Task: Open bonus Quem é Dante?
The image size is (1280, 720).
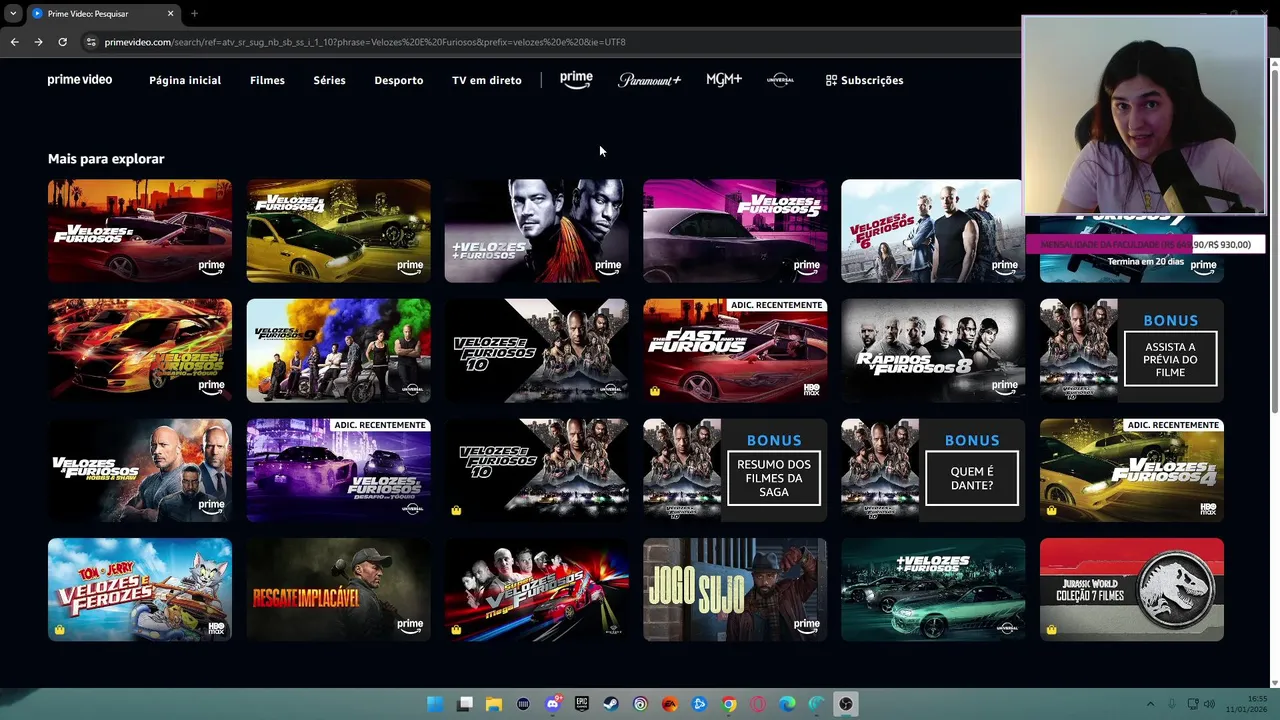Action: (x=933, y=471)
